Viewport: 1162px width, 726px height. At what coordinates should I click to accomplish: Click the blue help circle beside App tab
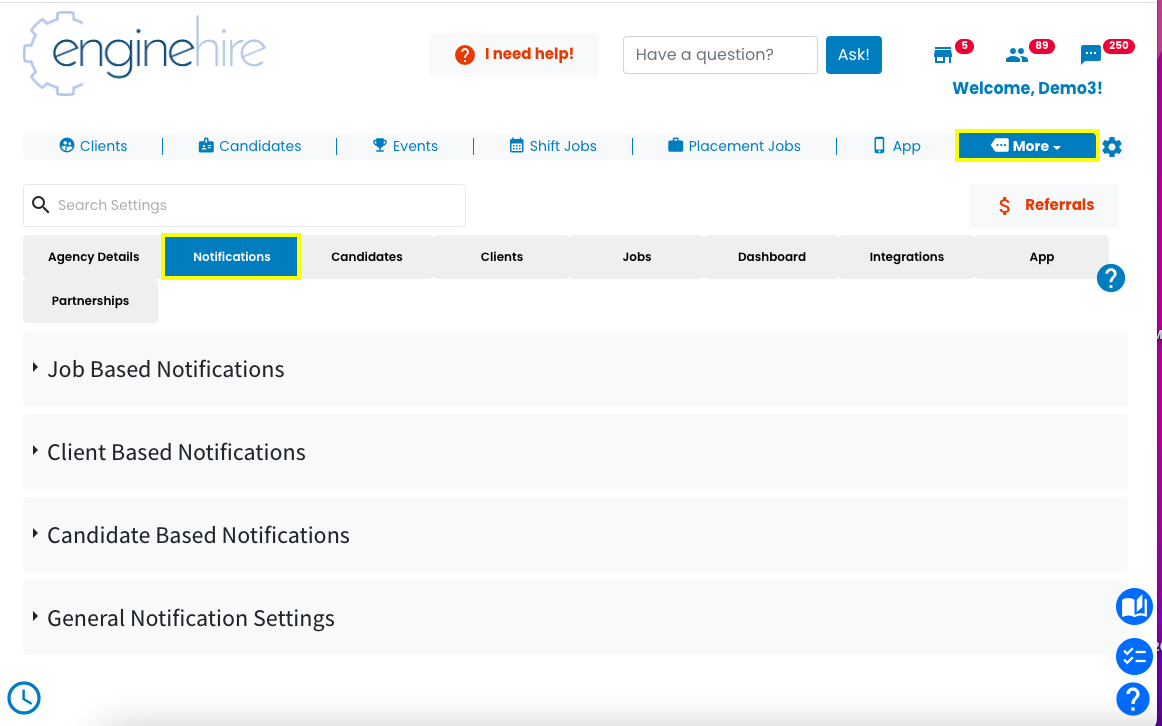point(1110,279)
